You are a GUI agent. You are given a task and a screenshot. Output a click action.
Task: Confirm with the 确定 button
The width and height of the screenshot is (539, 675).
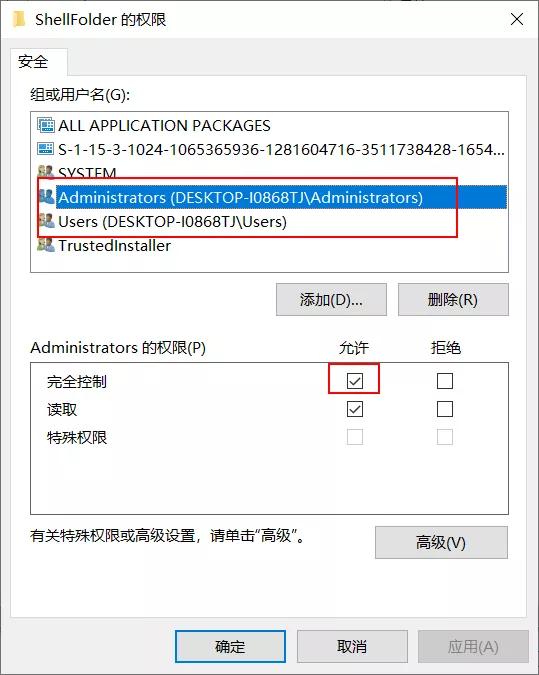[230, 647]
